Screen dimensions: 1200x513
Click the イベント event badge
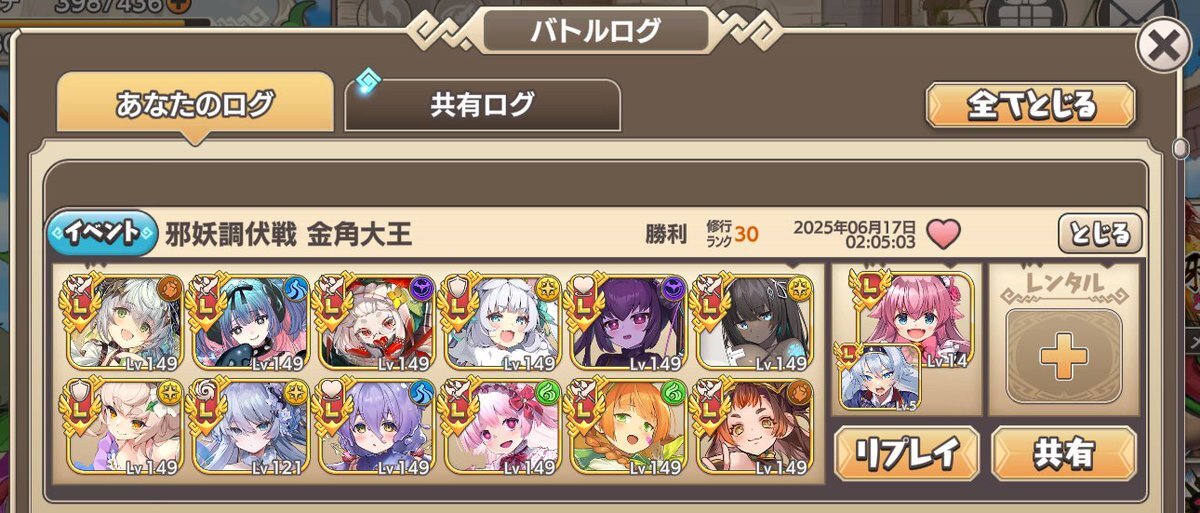(x=101, y=234)
